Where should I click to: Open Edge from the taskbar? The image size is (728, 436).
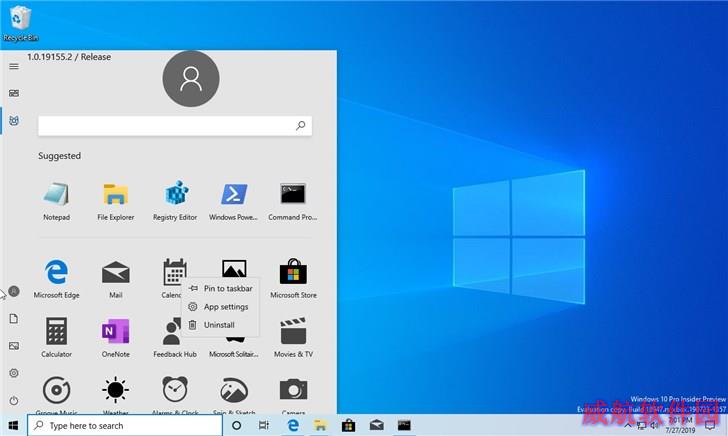292,425
